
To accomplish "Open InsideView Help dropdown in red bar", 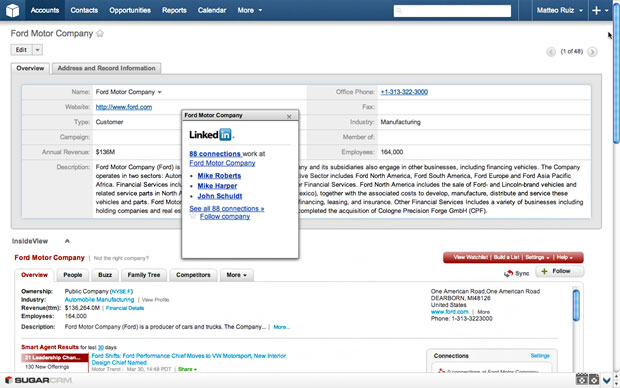I will (564, 257).
